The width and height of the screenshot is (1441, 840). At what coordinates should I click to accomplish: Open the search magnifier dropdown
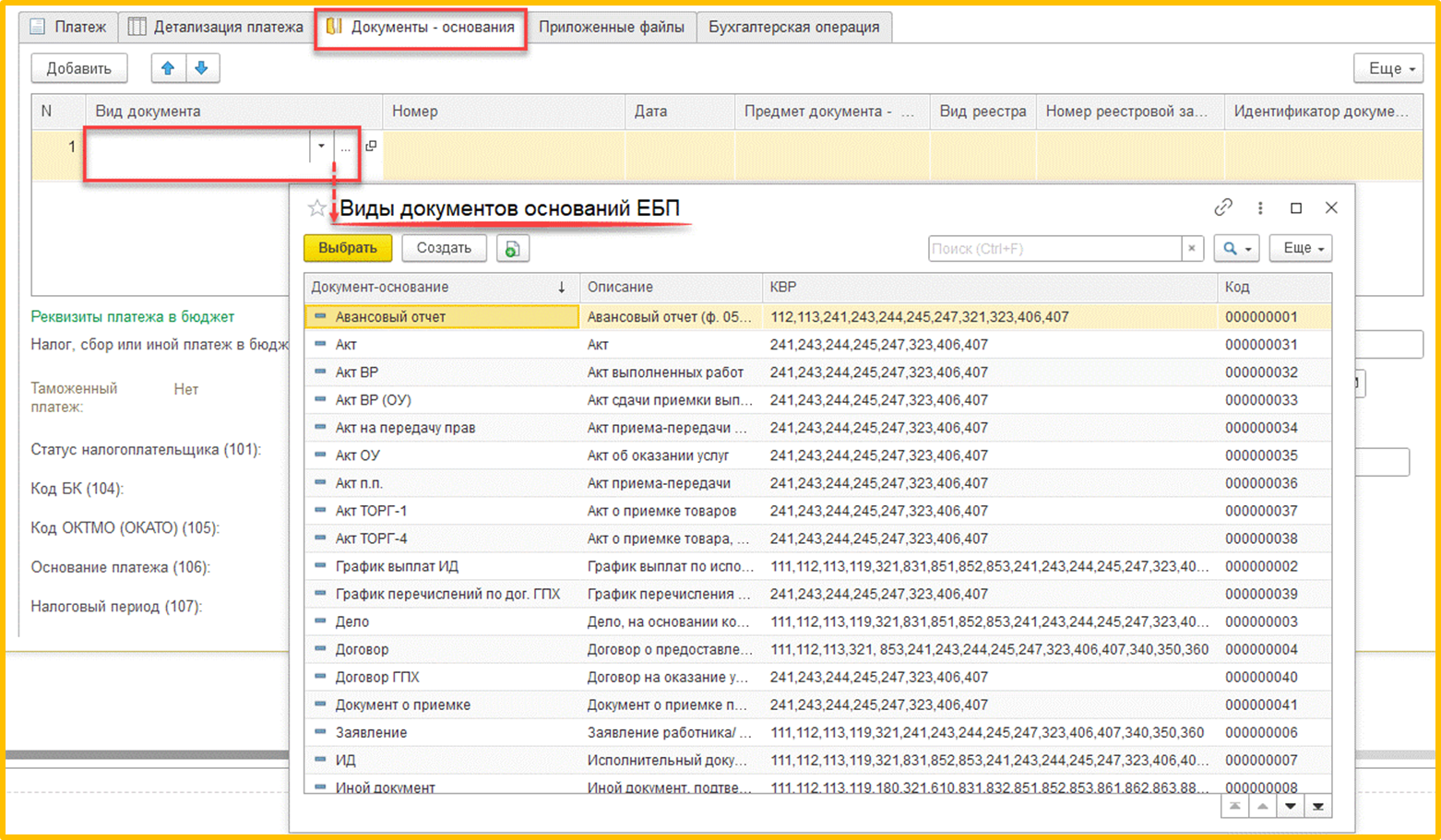(x=1236, y=248)
